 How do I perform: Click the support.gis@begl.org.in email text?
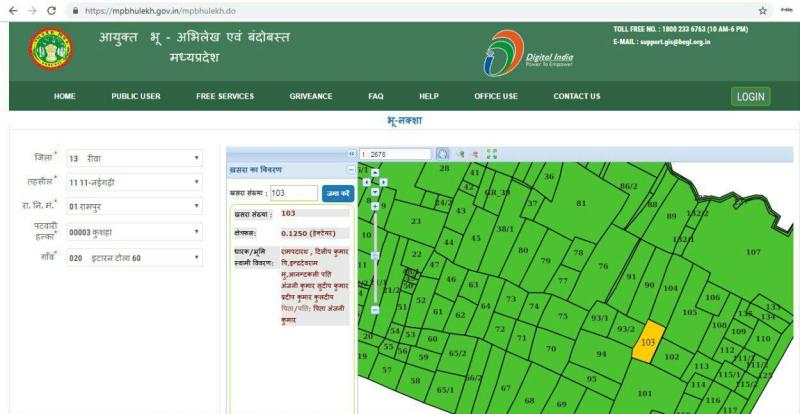tap(674, 42)
